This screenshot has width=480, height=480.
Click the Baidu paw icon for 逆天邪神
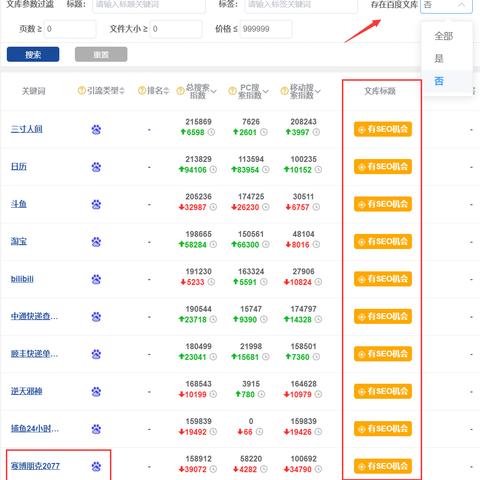pos(96,392)
